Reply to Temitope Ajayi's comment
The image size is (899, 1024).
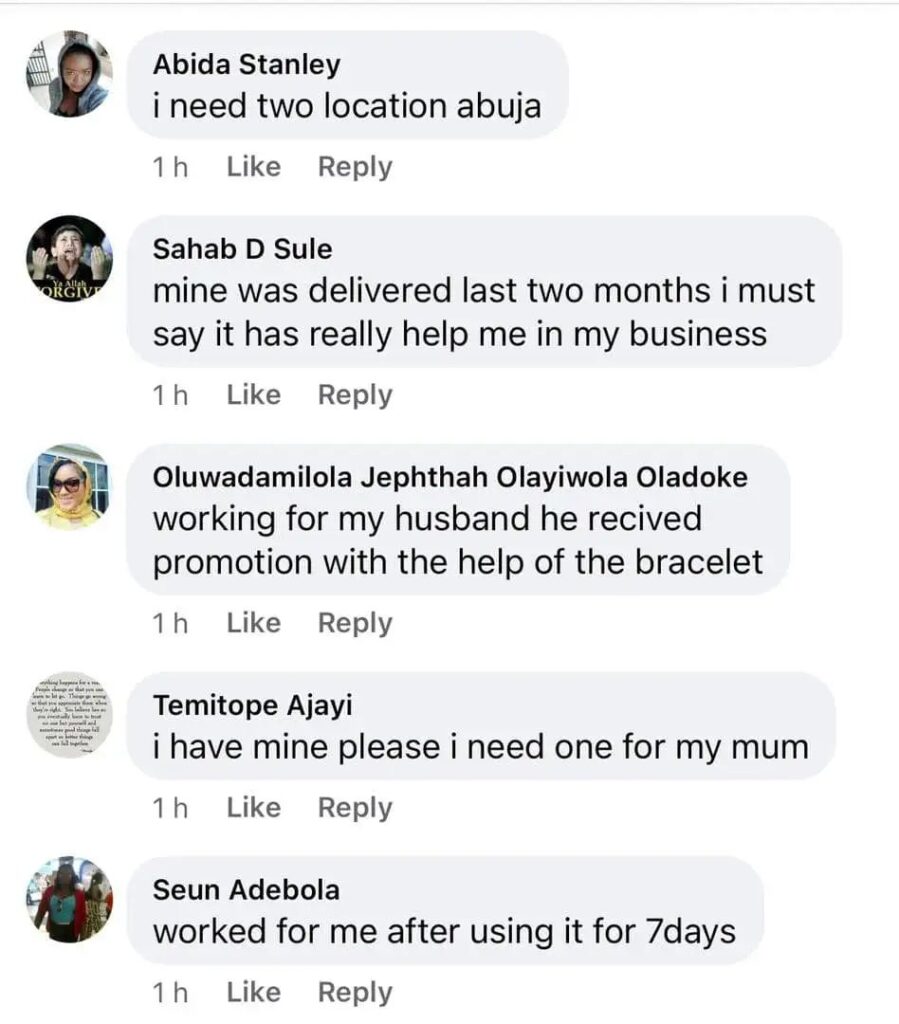[x=355, y=807]
